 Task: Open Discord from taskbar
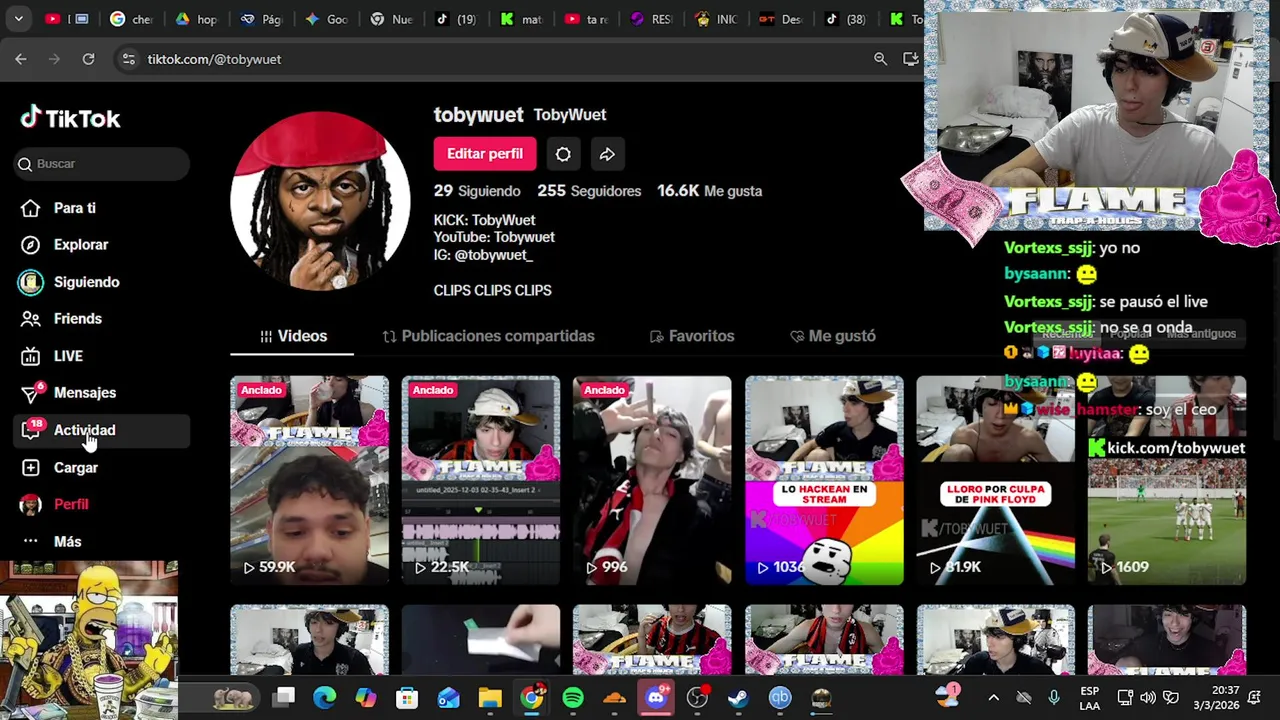(x=656, y=697)
